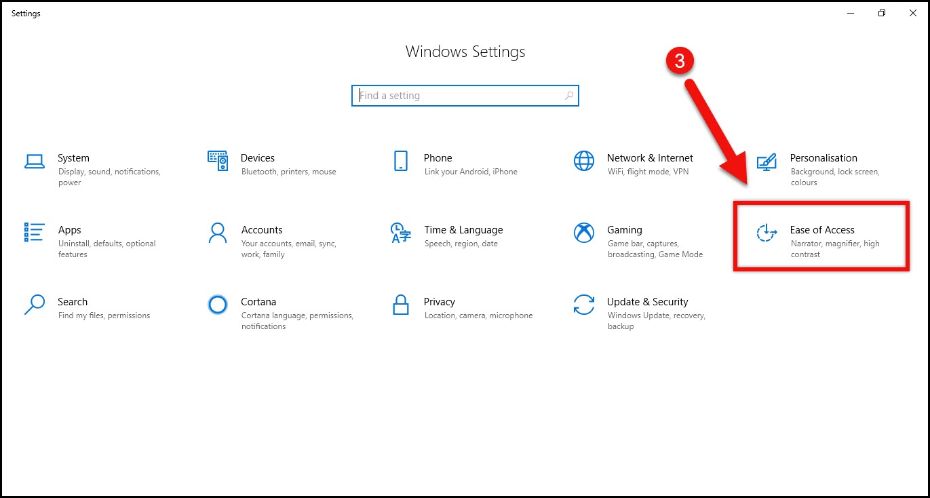Click 'Link your Android, iPhone' description
The height and width of the screenshot is (498, 930).
pos(471,172)
